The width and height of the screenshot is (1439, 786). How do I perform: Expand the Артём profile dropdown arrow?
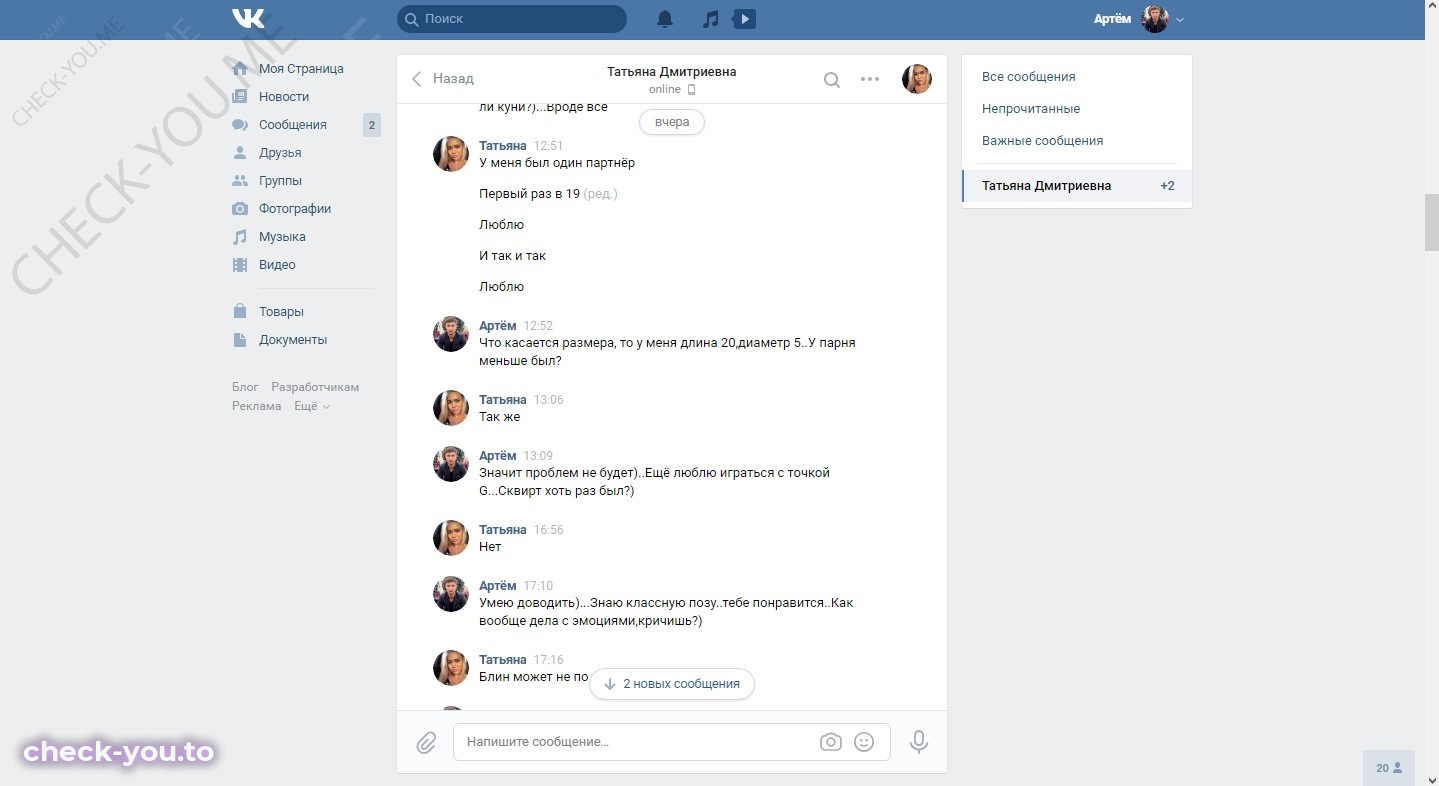(x=1180, y=20)
